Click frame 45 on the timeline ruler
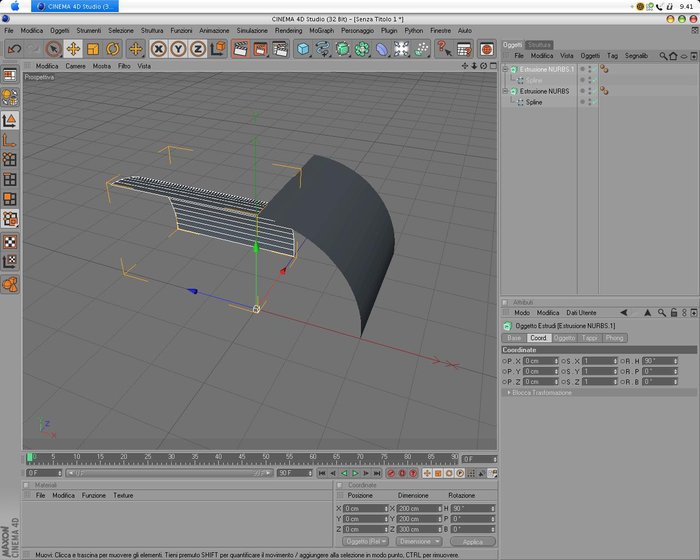The height and width of the screenshot is (560, 700). 242,457
